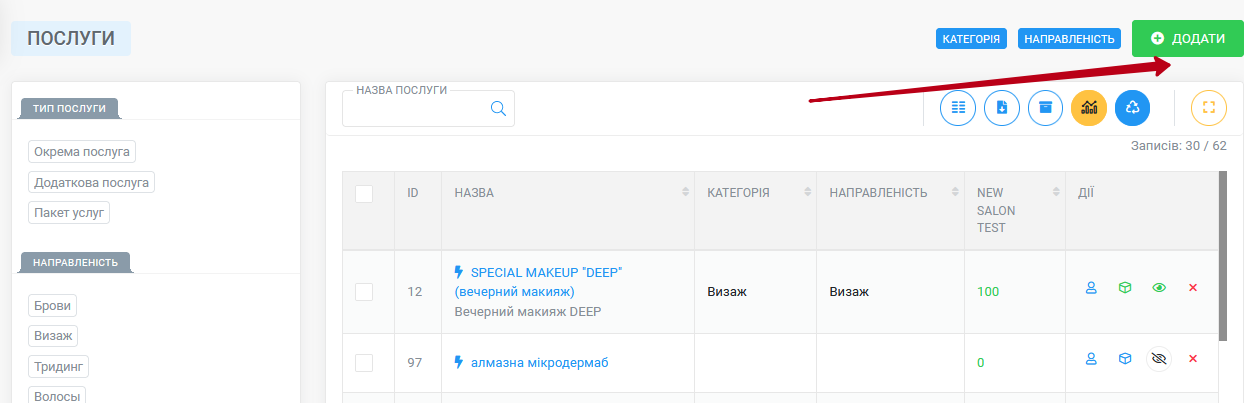Filter by Брови direction
Viewport: 1244px width, 403px height.
54,305
